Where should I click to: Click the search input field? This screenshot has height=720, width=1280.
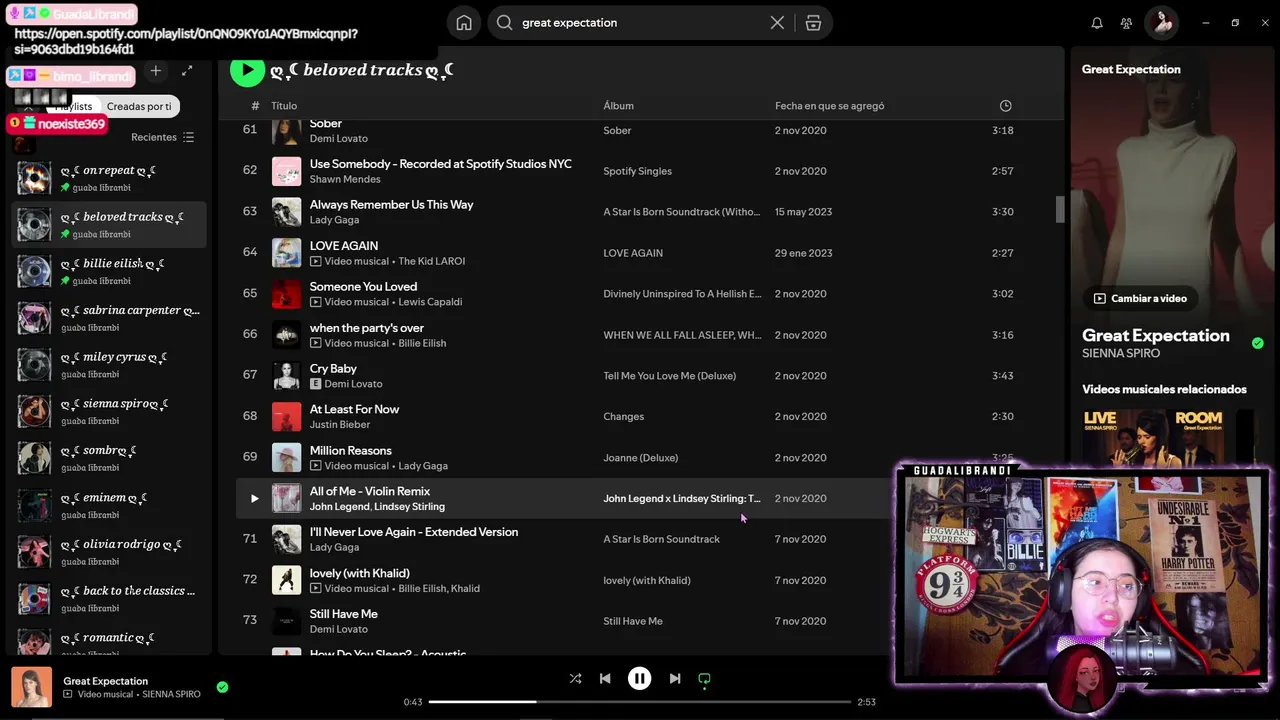tap(640, 23)
